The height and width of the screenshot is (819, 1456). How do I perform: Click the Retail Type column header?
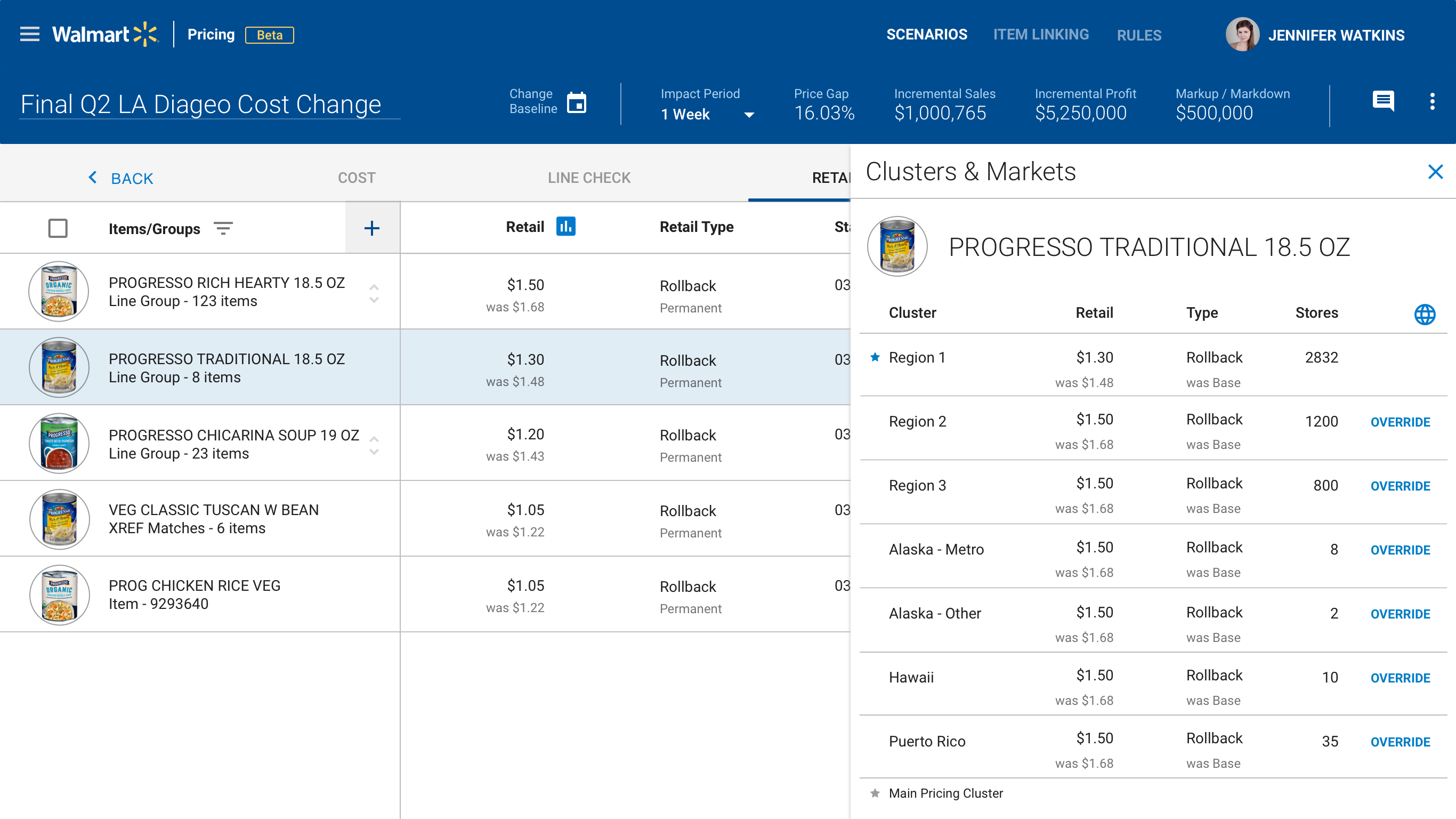pyautogui.click(x=697, y=227)
